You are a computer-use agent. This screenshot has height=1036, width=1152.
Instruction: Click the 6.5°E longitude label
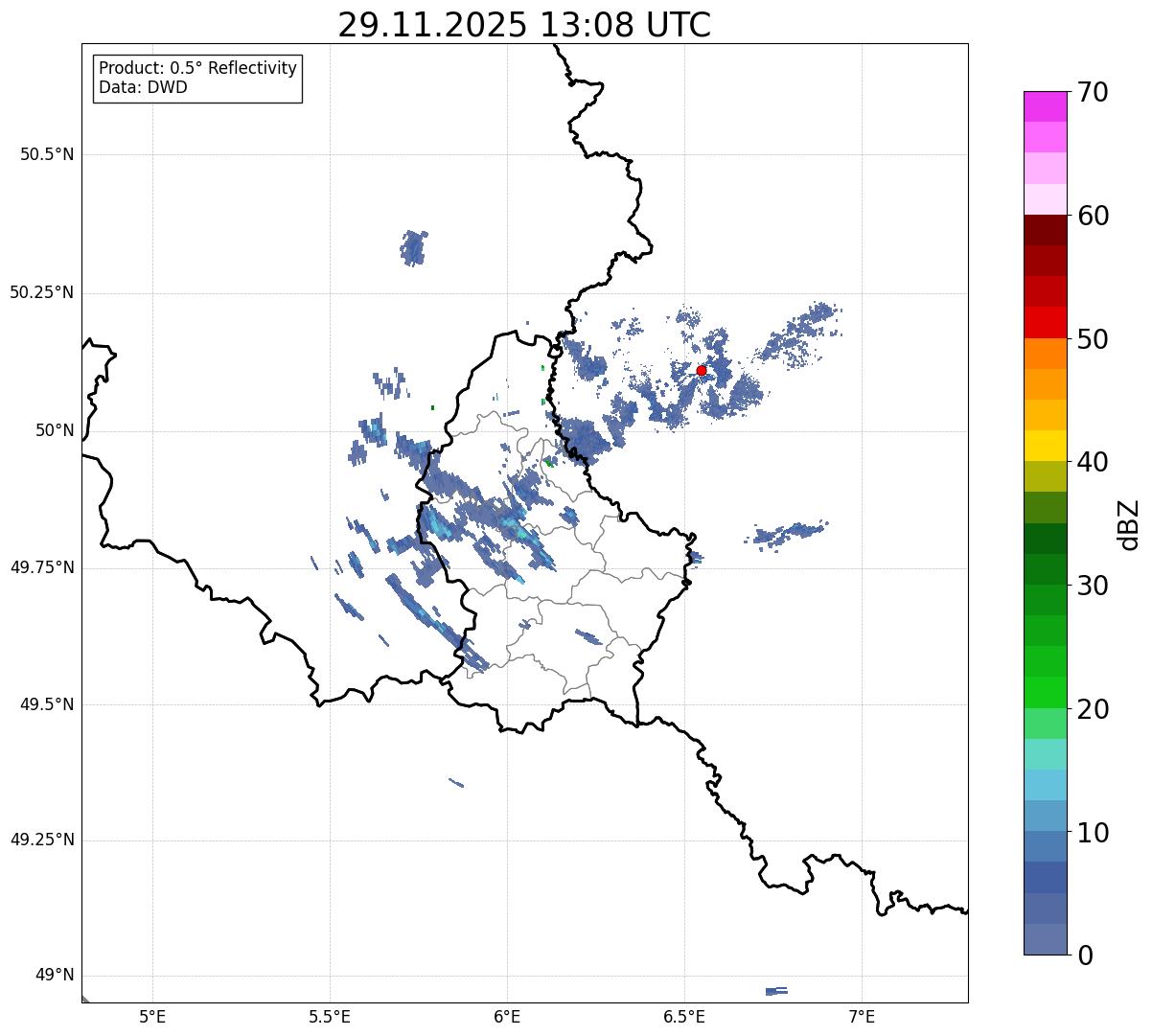tap(684, 1016)
